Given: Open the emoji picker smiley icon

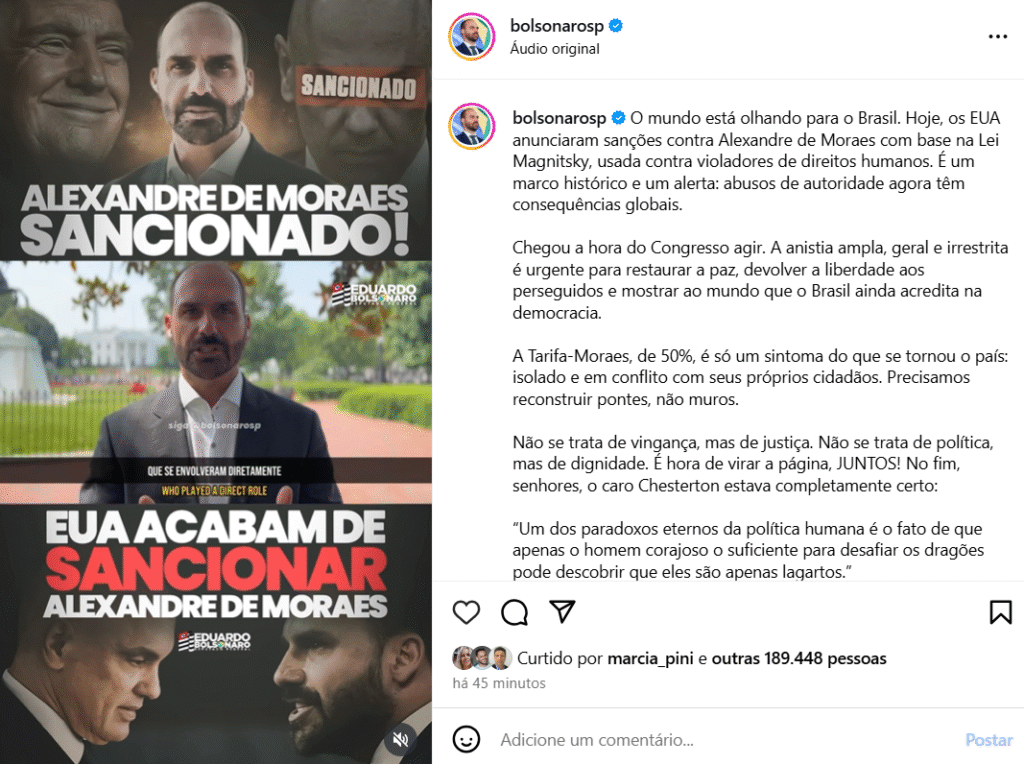Looking at the screenshot, I should (466, 739).
